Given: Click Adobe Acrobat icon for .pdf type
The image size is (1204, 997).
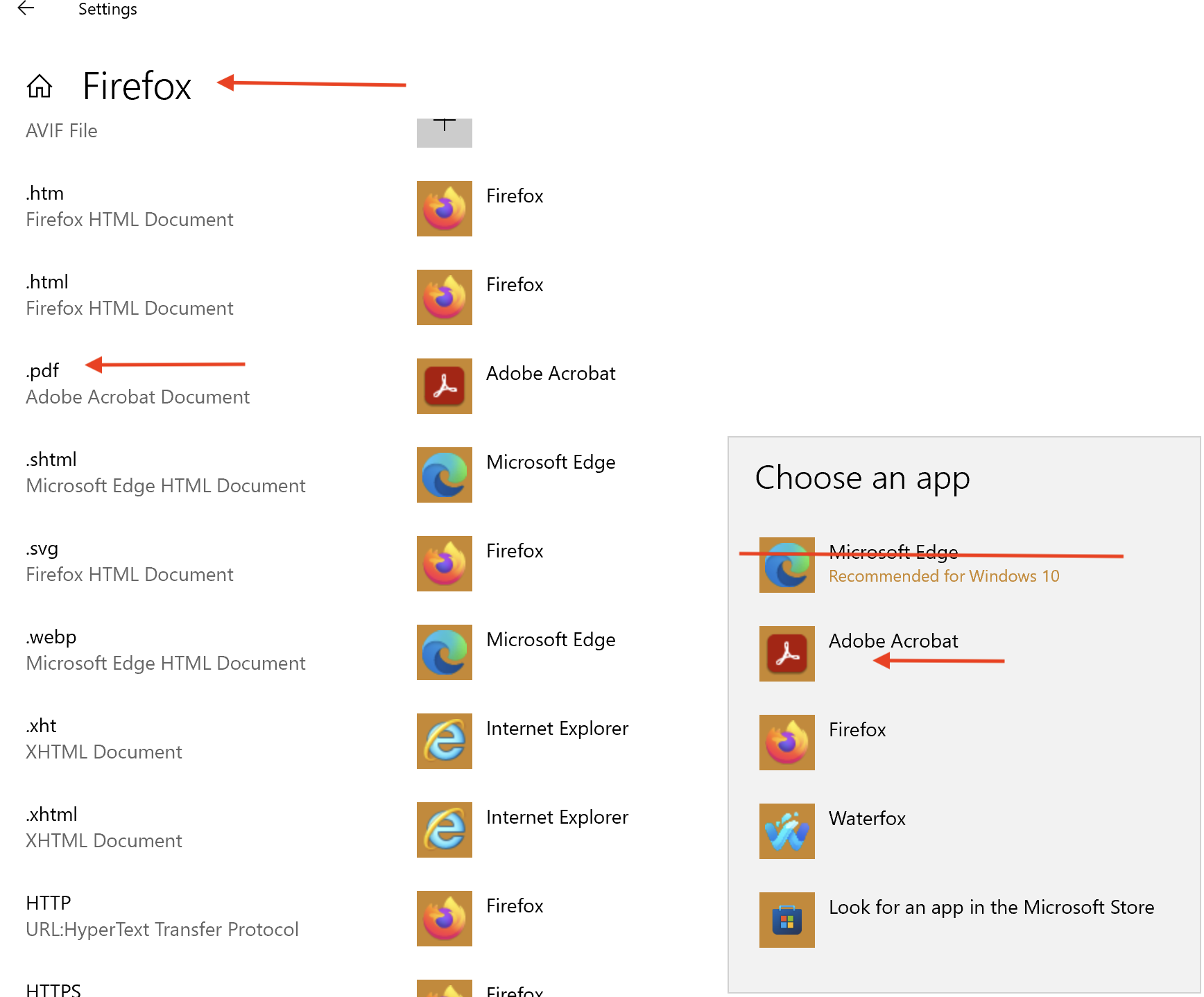Looking at the screenshot, I should point(444,386).
